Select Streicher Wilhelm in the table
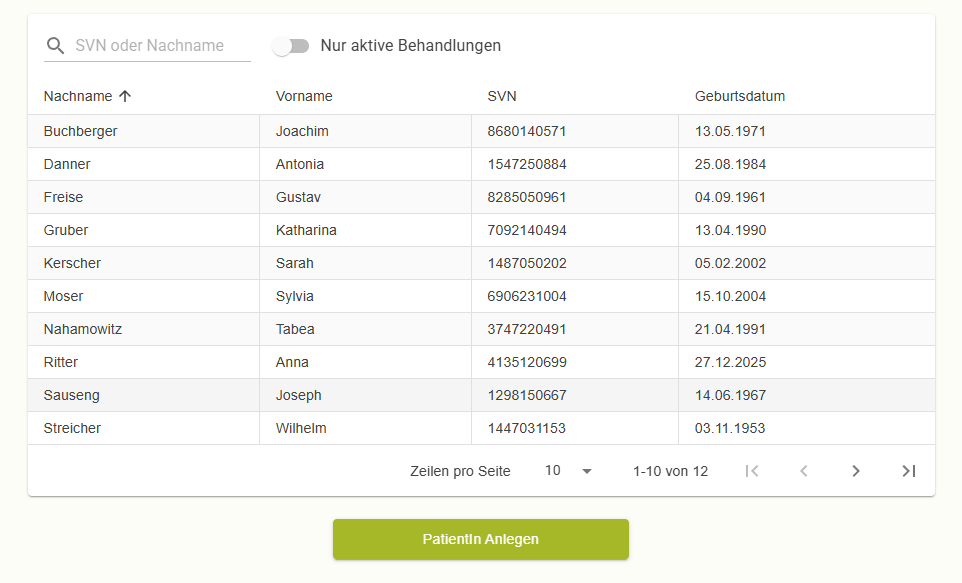 (x=300, y=428)
